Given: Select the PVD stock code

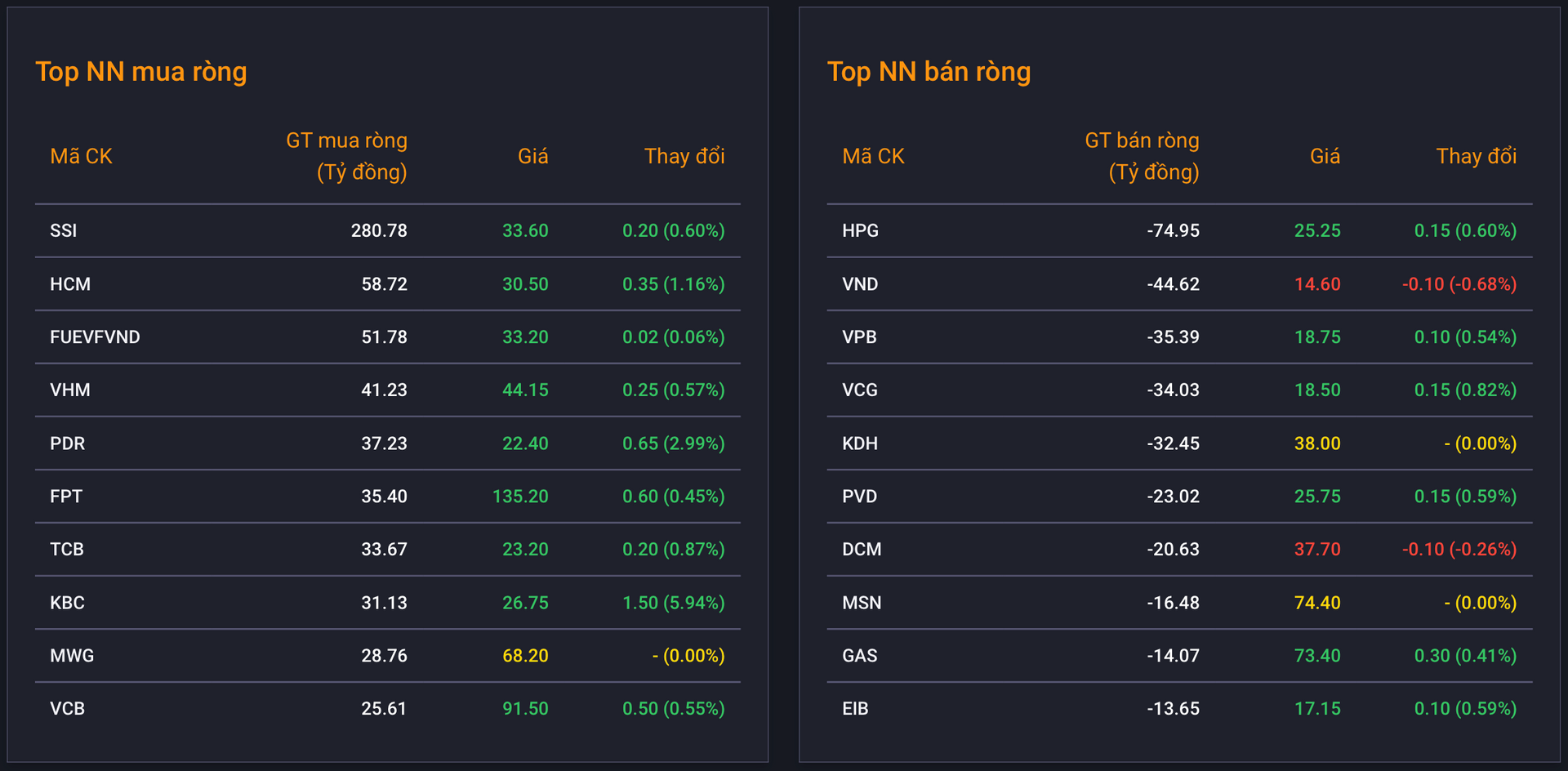Looking at the screenshot, I should click(x=860, y=497).
